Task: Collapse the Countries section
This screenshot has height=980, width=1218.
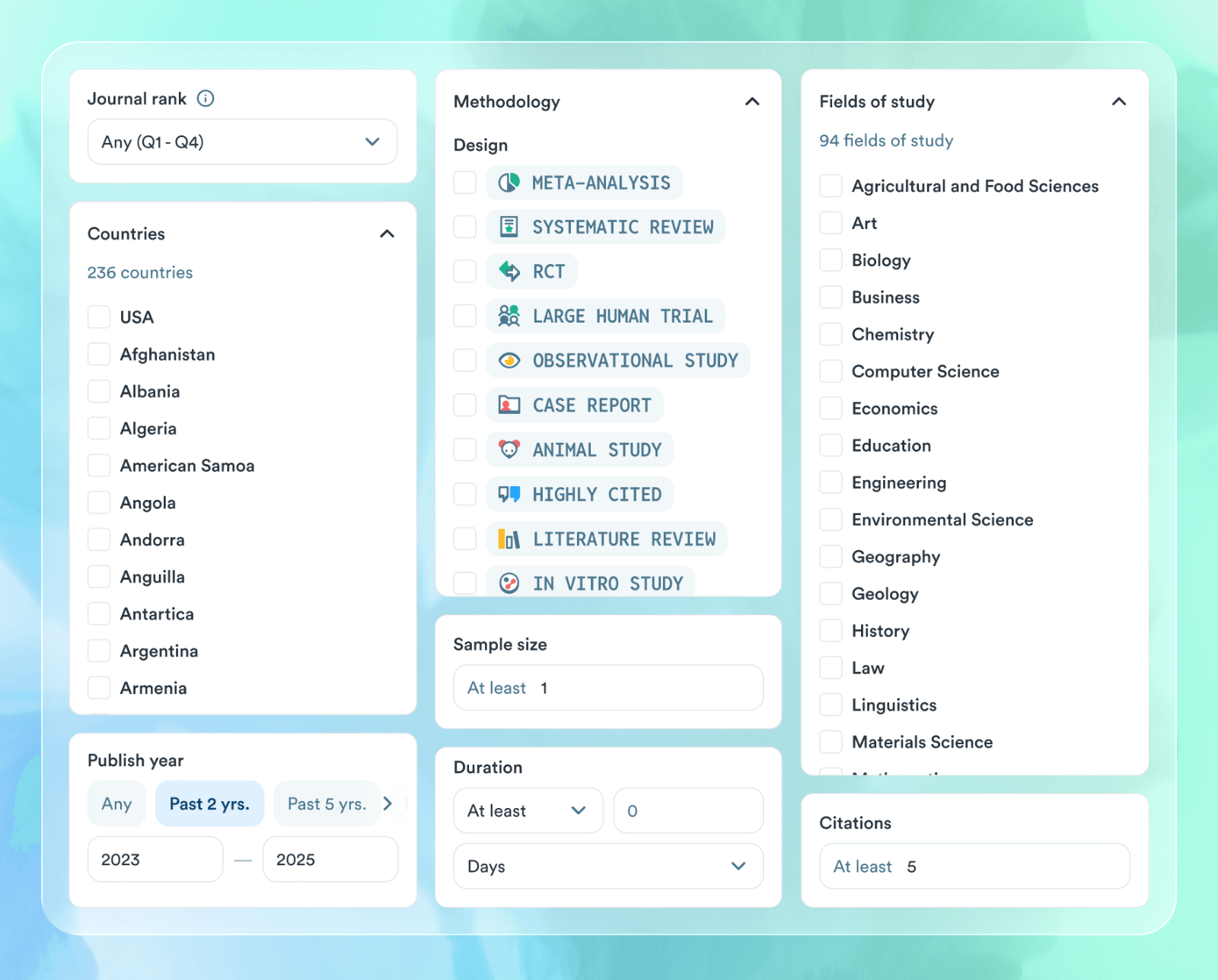Action: coord(387,234)
